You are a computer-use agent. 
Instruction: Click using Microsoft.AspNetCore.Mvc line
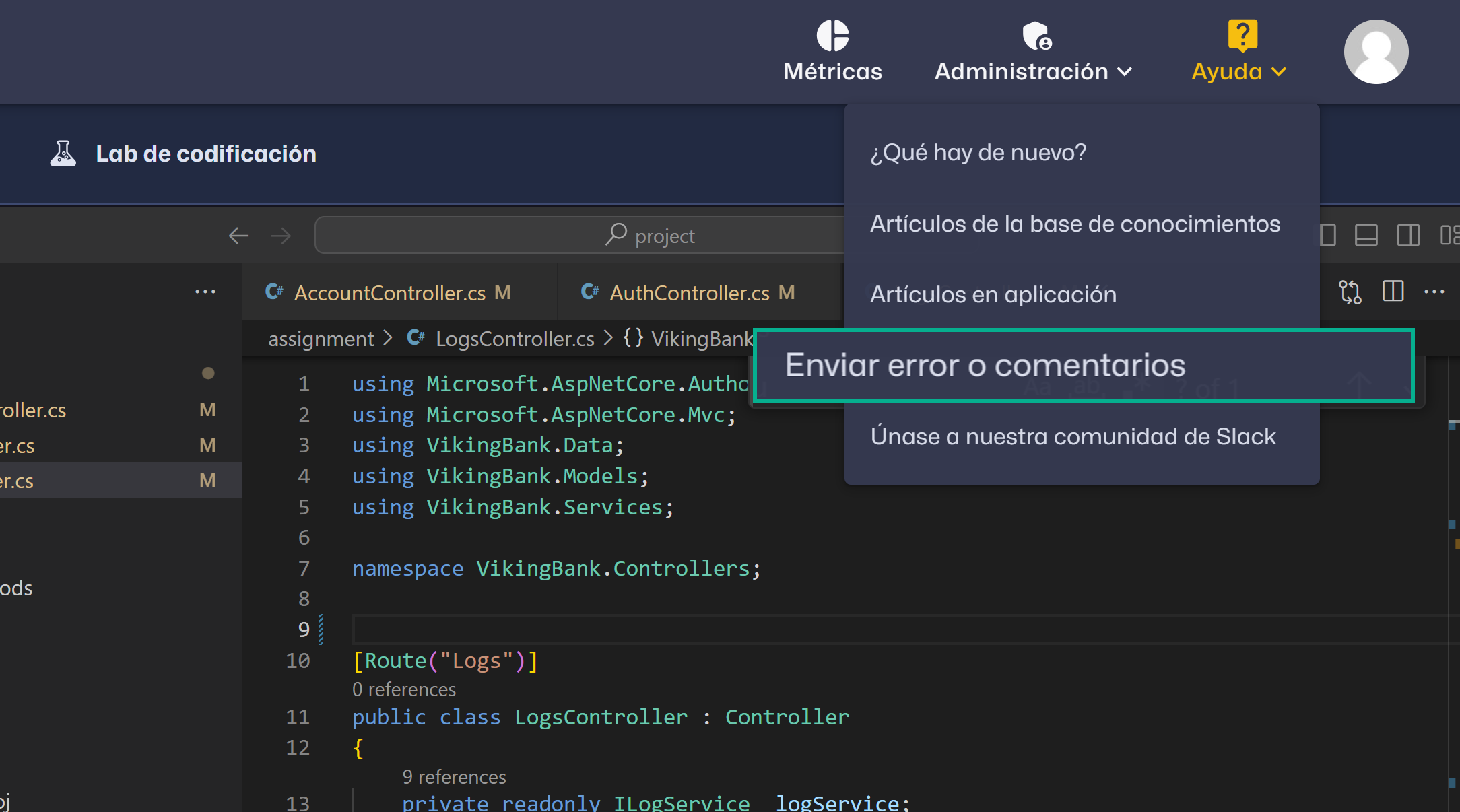(x=544, y=415)
